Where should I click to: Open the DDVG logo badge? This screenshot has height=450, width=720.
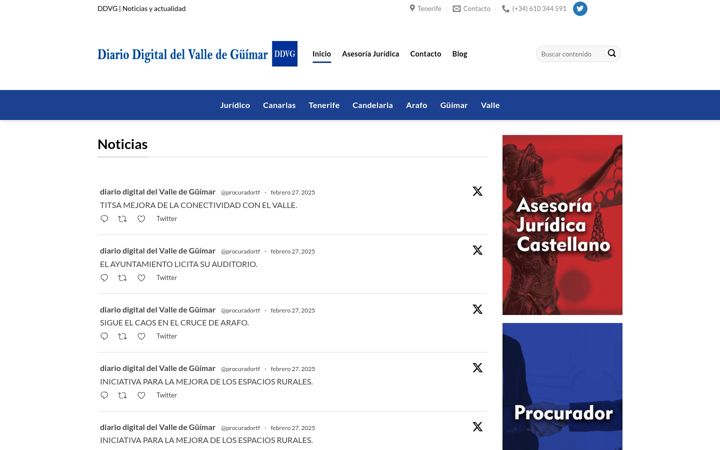(x=285, y=54)
